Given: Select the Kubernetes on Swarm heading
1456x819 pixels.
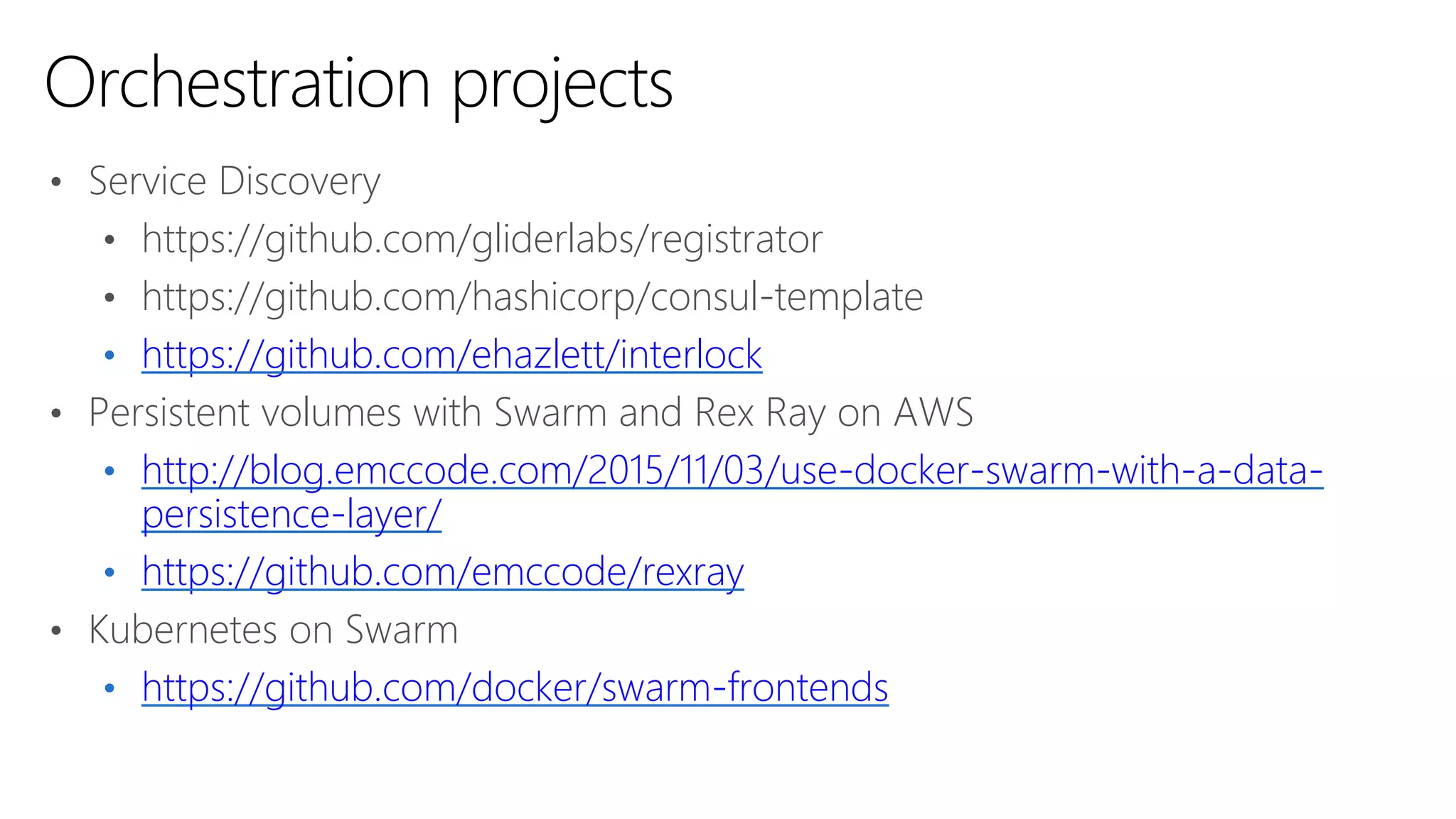Looking at the screenshot, I should (x=274, y=630).
